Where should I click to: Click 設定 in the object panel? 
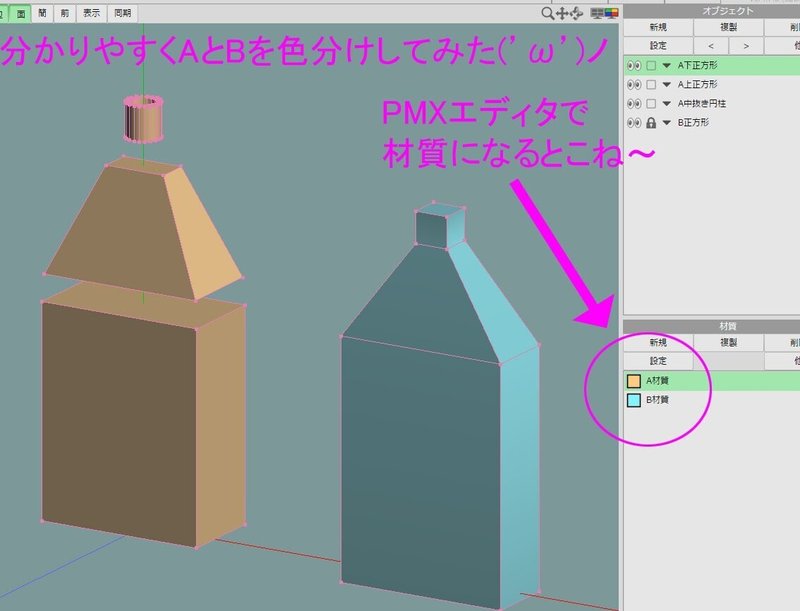tap(658, 45)
